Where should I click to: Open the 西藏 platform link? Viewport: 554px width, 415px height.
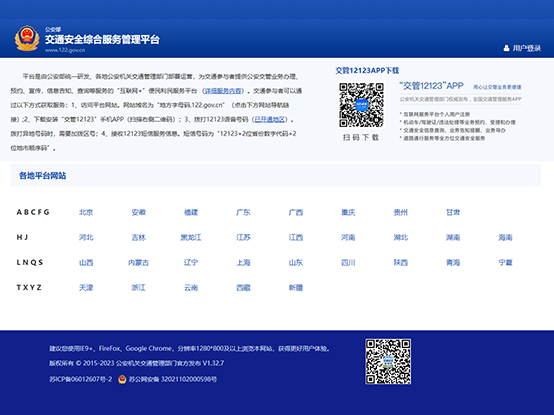(x=243, y=287)
